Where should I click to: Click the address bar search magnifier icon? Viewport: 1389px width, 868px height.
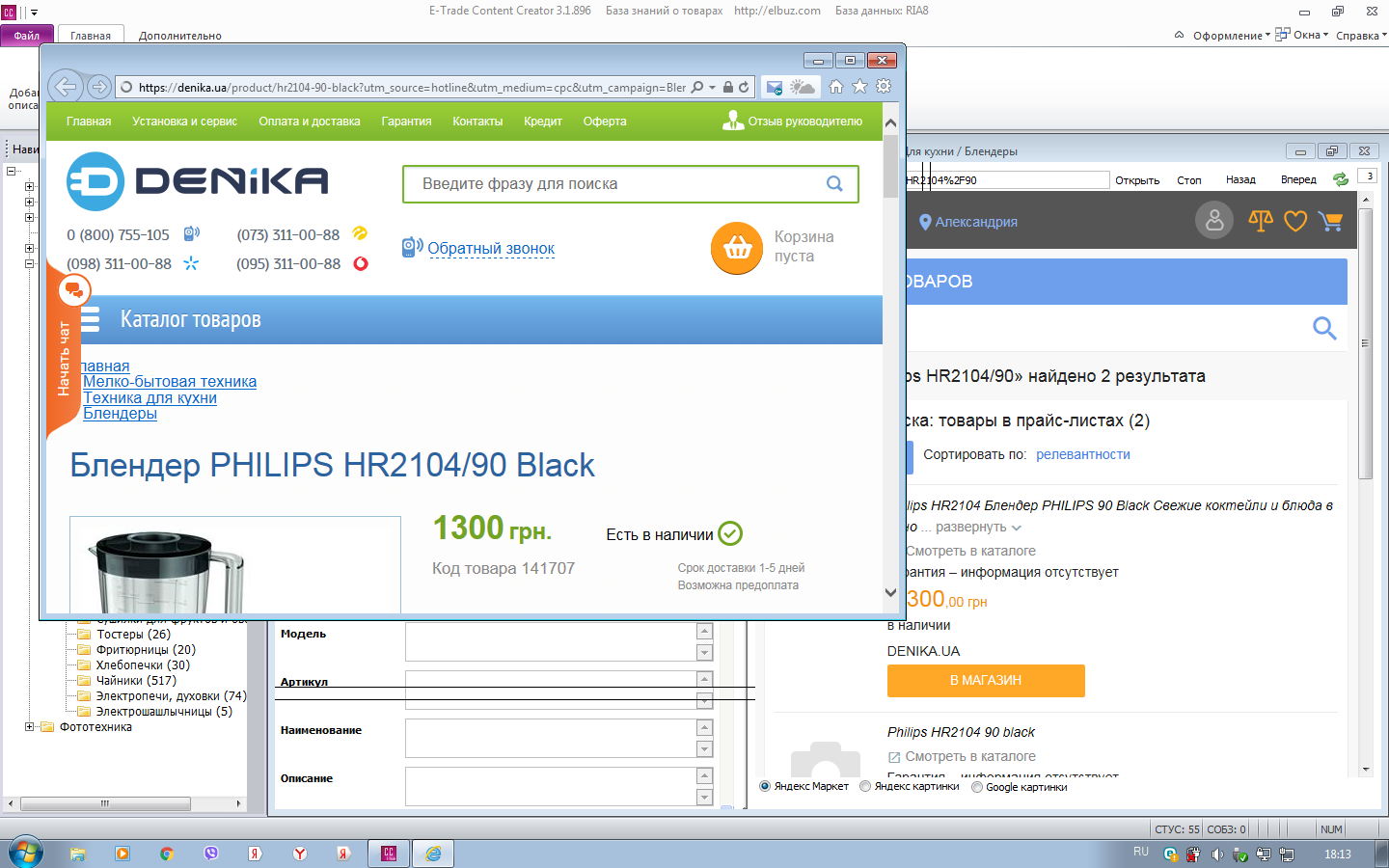coord(697,87)
